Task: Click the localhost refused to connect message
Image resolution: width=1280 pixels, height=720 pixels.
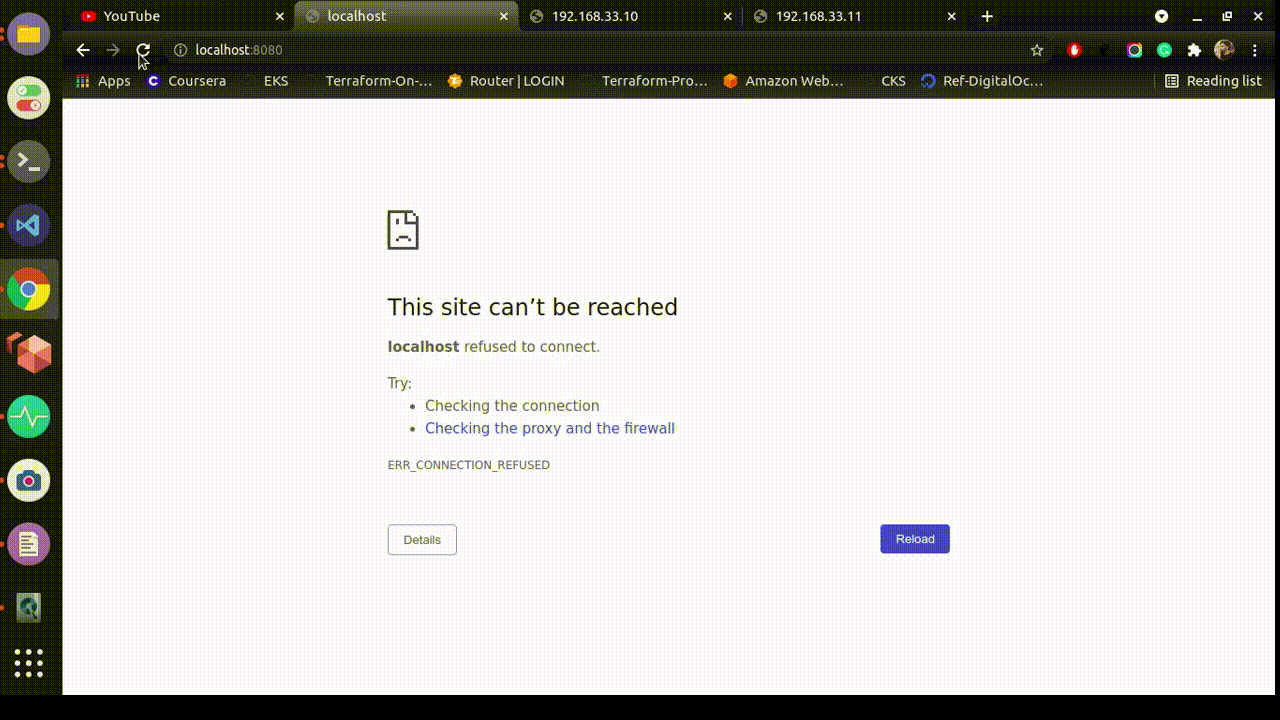Action: pyautogui.click(x=494, y=347)
